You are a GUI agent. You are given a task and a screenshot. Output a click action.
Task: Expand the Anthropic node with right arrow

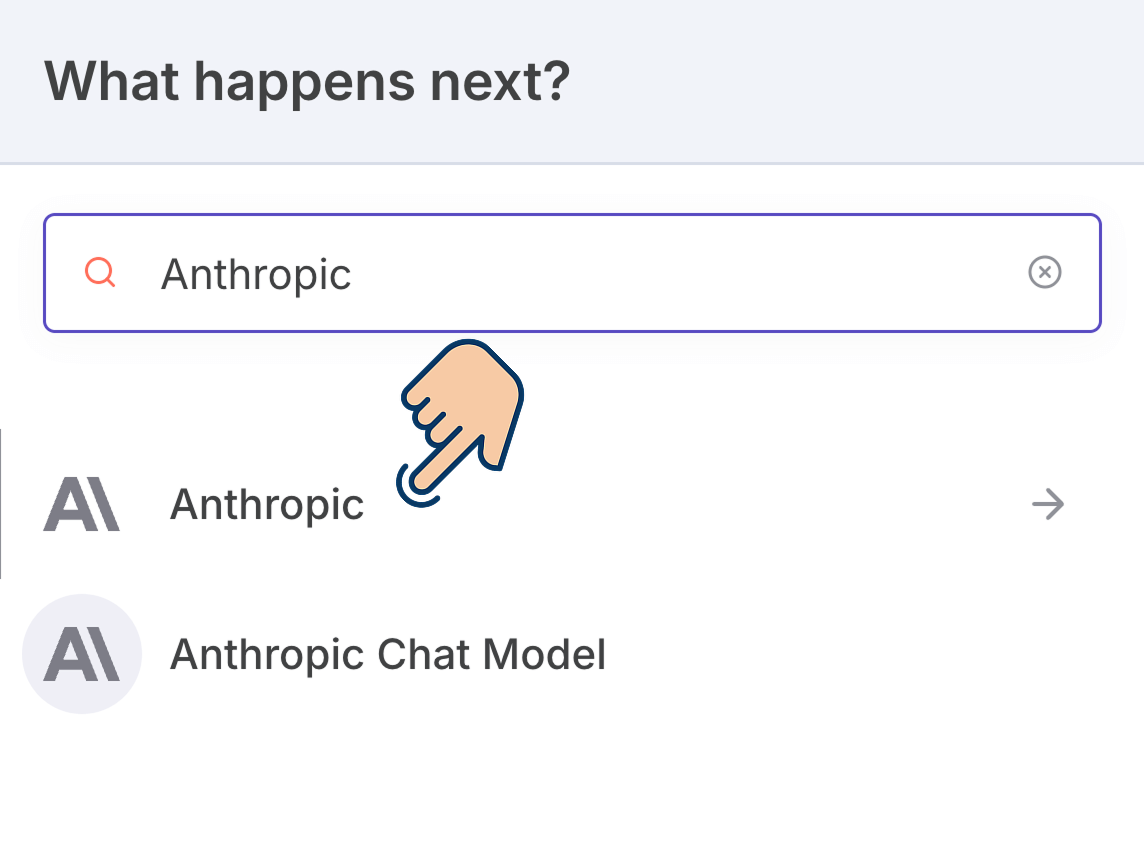pos(1047,505)
